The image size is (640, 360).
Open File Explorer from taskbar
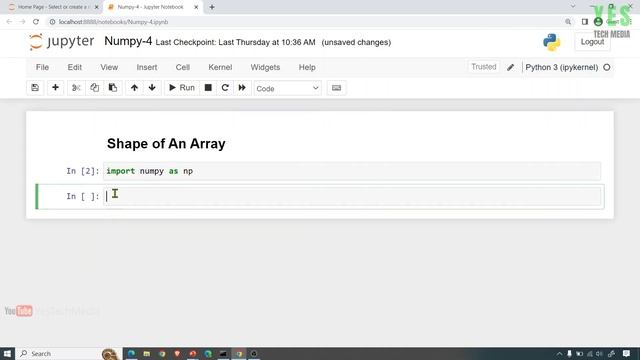(147, 353)
